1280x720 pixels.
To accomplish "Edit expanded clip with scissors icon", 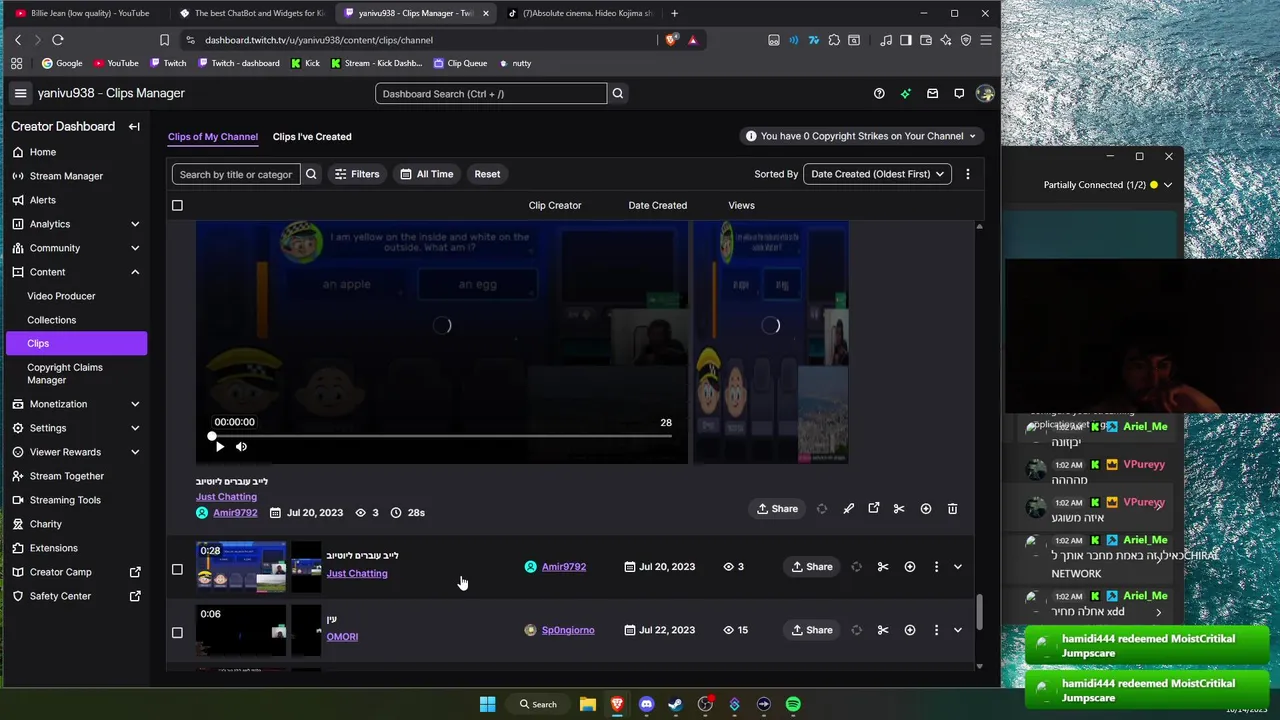I will 899,509.
